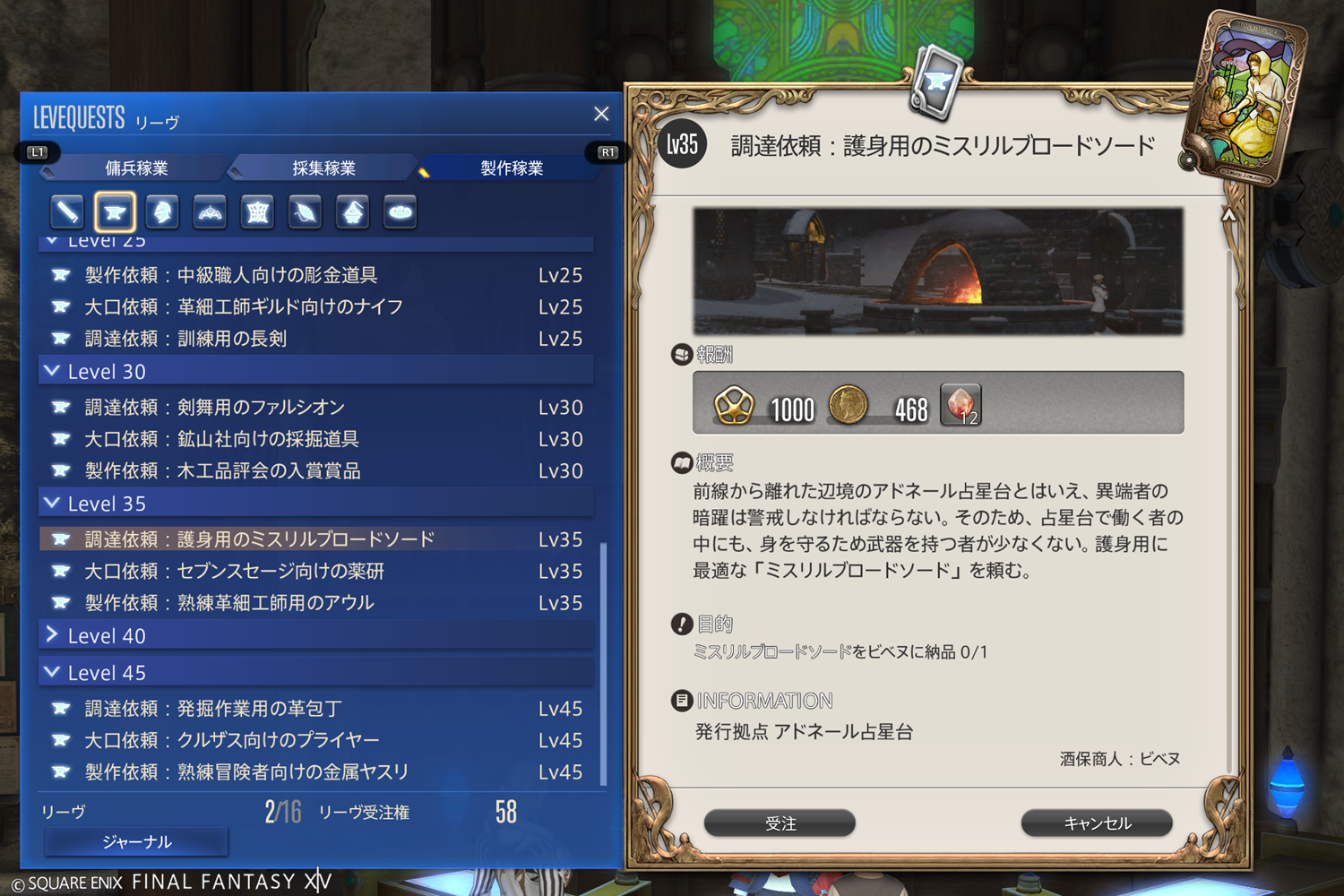The image size is (1344, 896).
Task: Select the Weaver needle class icon
Action: [x=305, y=212]
